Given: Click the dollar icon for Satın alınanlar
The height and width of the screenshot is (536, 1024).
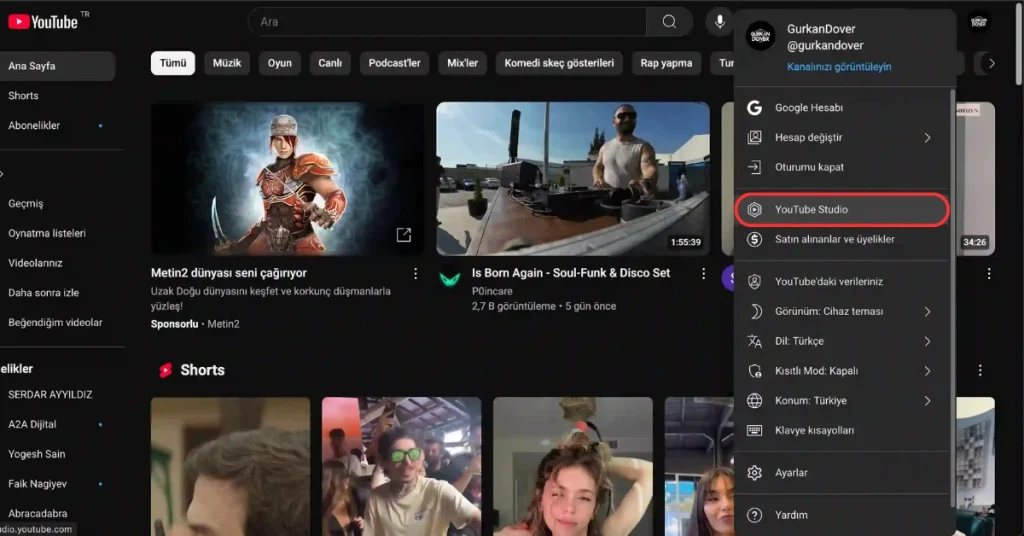Looking at the screenshot, I should tap(754, 240).
